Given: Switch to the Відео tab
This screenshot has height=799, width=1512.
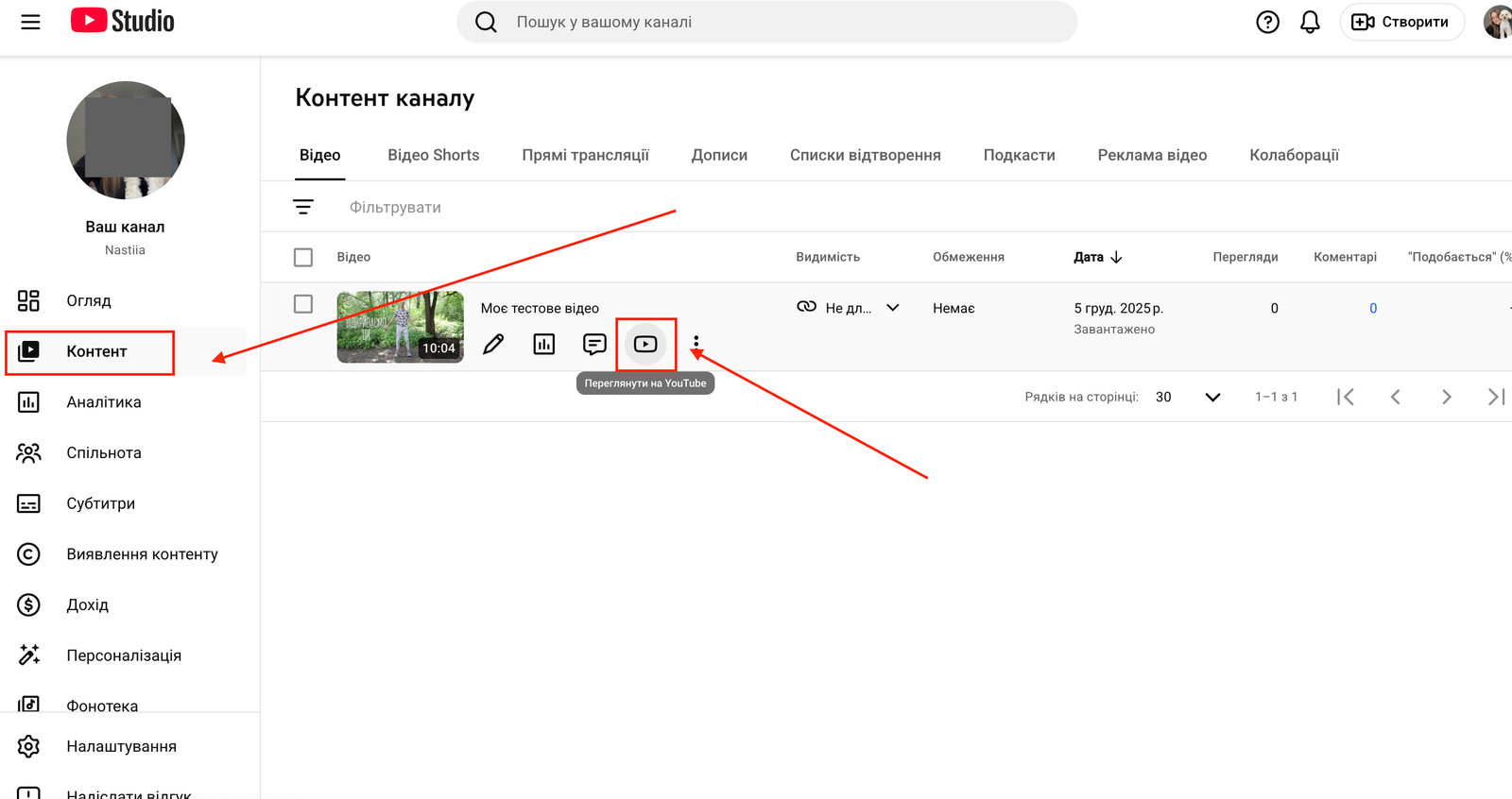Looking at the screenshot, I should tap(320, 155).
